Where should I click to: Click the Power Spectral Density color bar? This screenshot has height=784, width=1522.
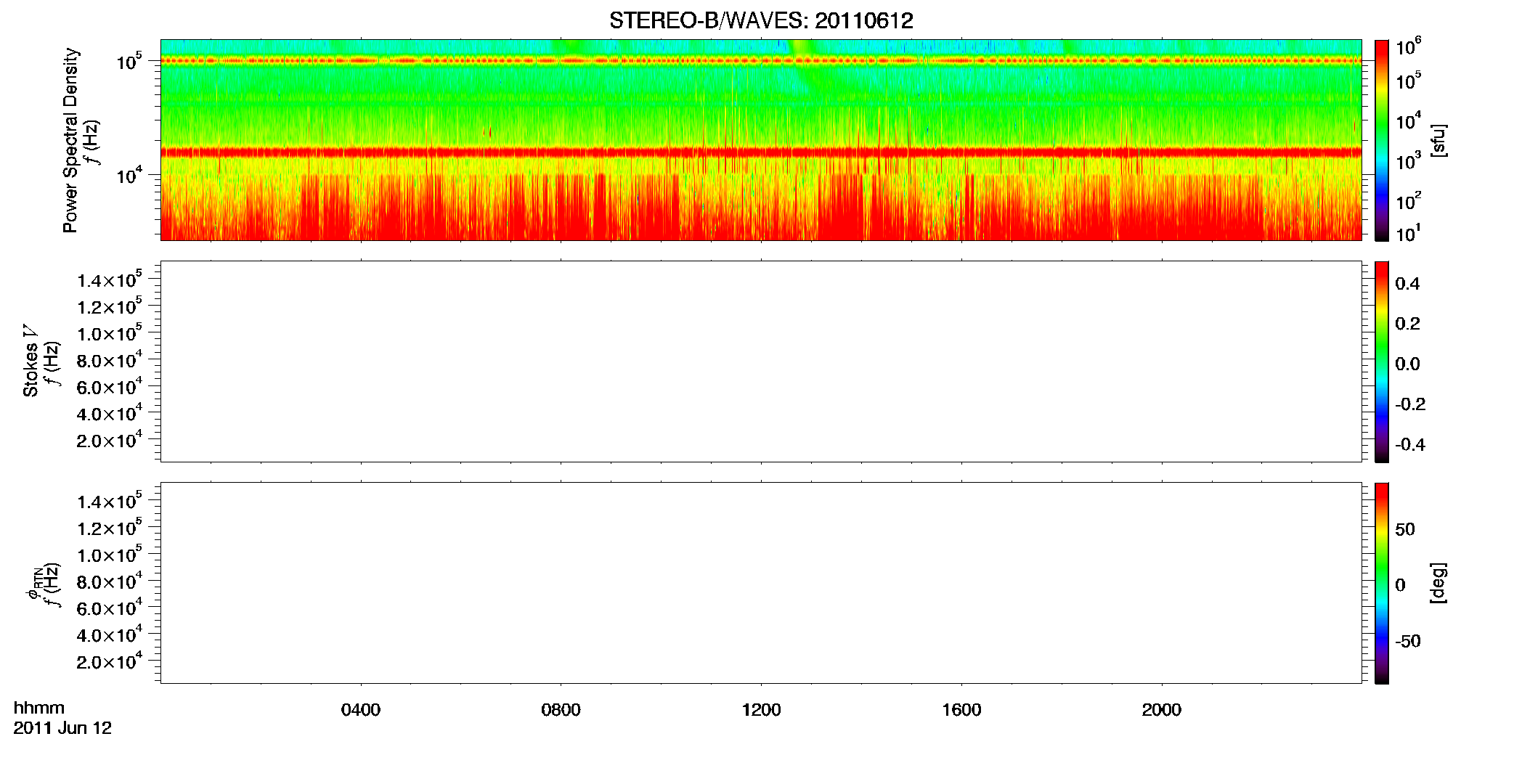[x=1382, y=140]
